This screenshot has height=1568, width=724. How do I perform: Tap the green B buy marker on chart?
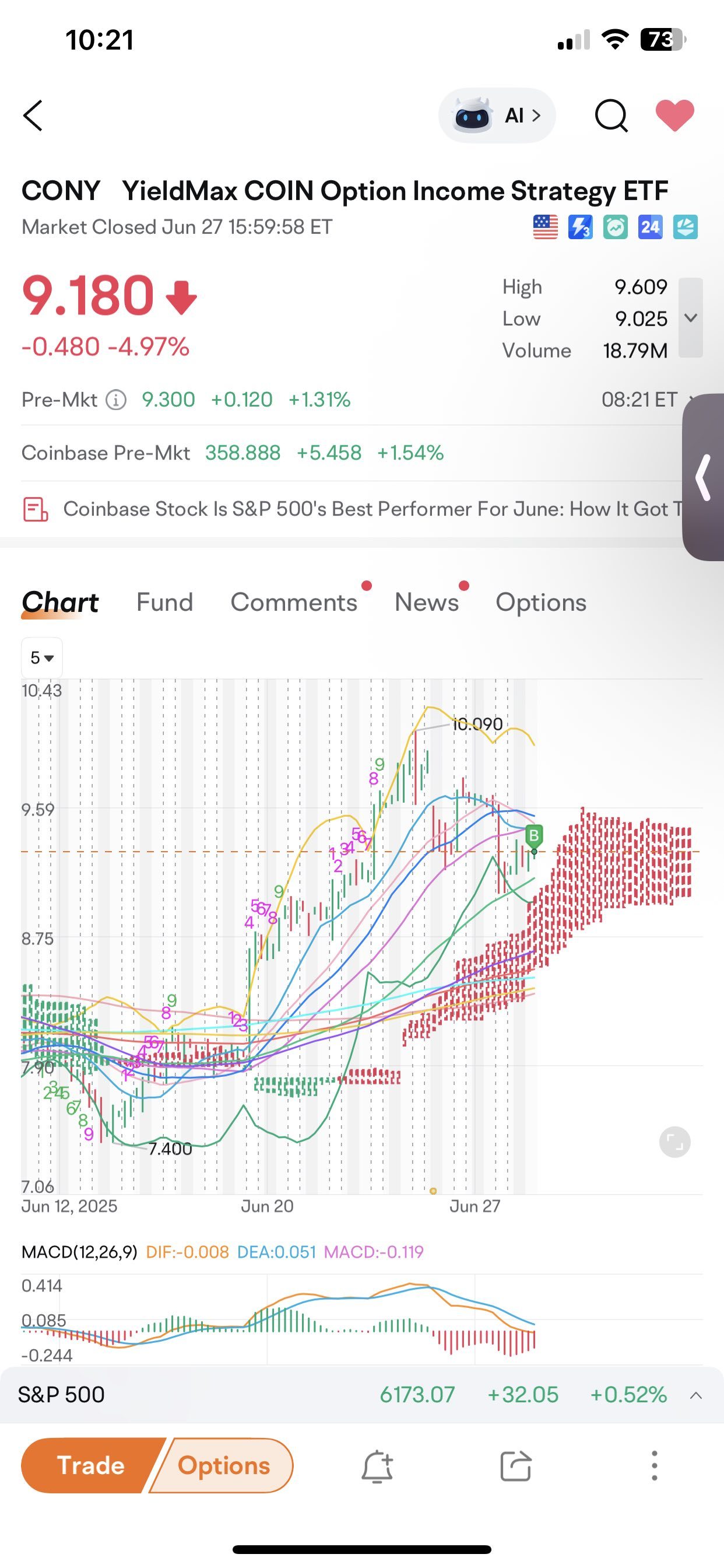coord(533,836)
